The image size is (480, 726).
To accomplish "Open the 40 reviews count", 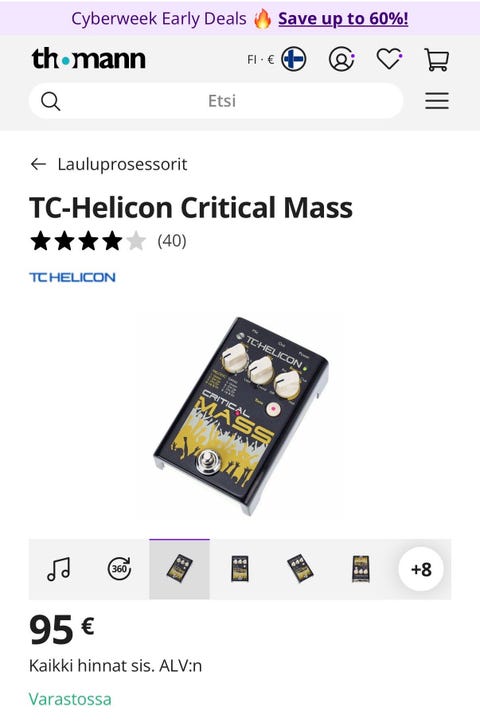I will [x=172, y=241].
